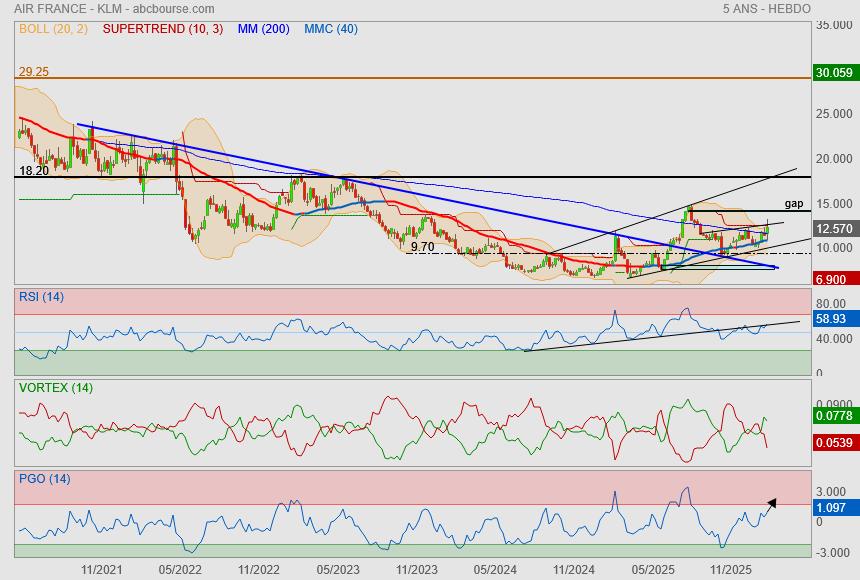
Task: Click the black arrow annotation in PGO panel
Action: tap(770, 506)
